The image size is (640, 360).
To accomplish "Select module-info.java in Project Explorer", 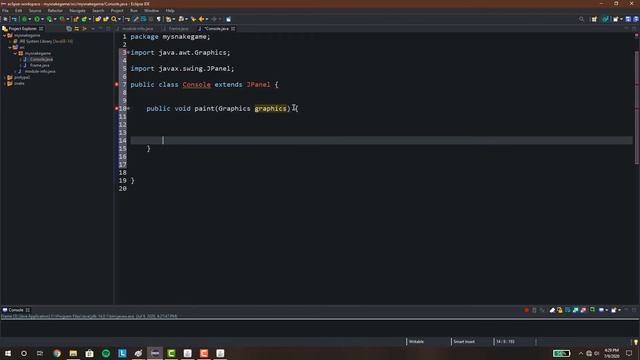I will tap(40, 71).
